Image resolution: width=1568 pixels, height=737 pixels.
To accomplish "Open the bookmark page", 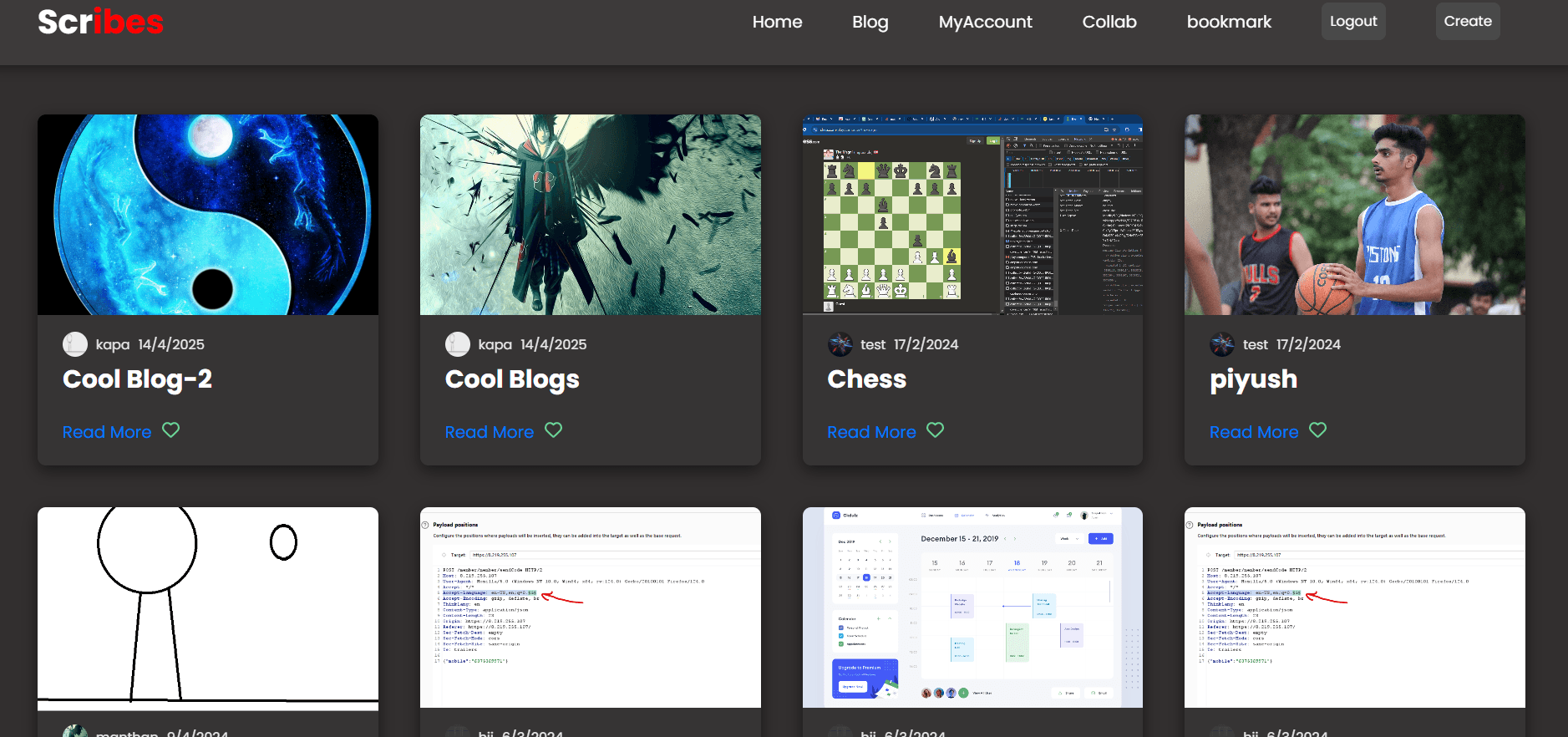I will (1229, 22).
